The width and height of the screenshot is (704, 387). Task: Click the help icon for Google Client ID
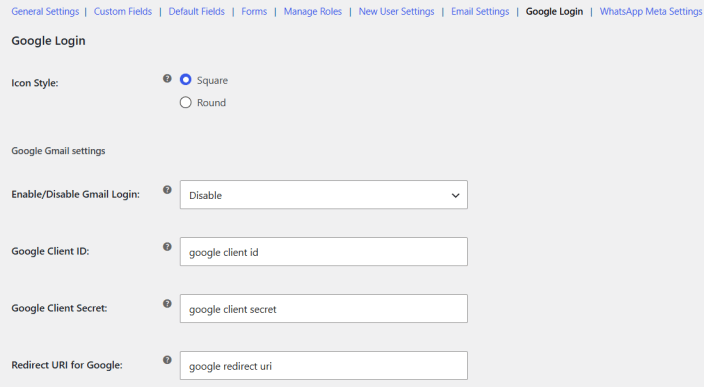click(167, 247)
